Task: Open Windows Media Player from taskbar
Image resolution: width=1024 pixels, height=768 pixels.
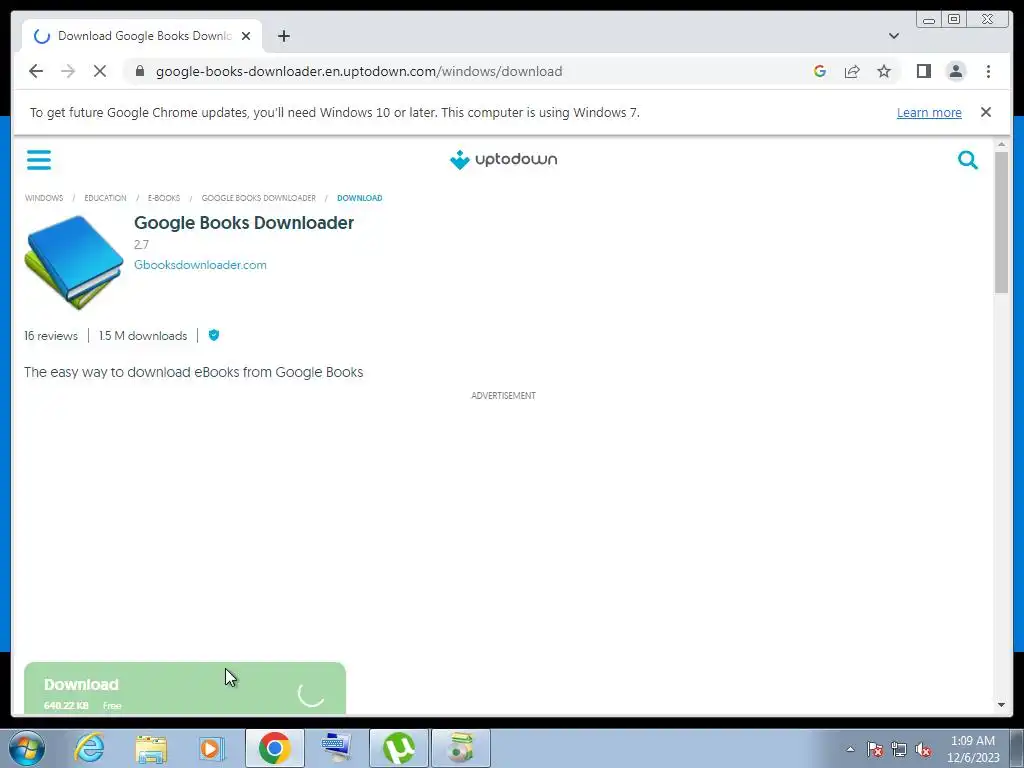Action: (x=212, y=748)
